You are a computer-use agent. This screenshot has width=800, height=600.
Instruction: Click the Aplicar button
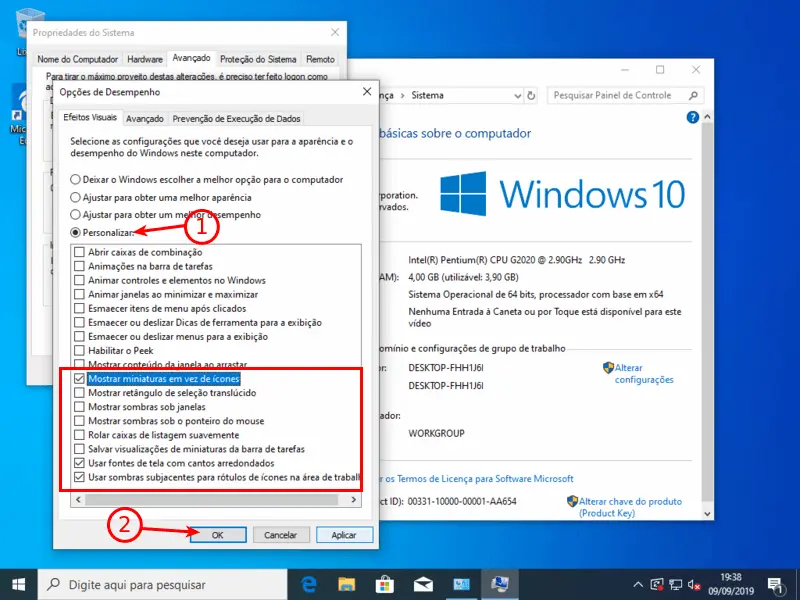point(344,535)
